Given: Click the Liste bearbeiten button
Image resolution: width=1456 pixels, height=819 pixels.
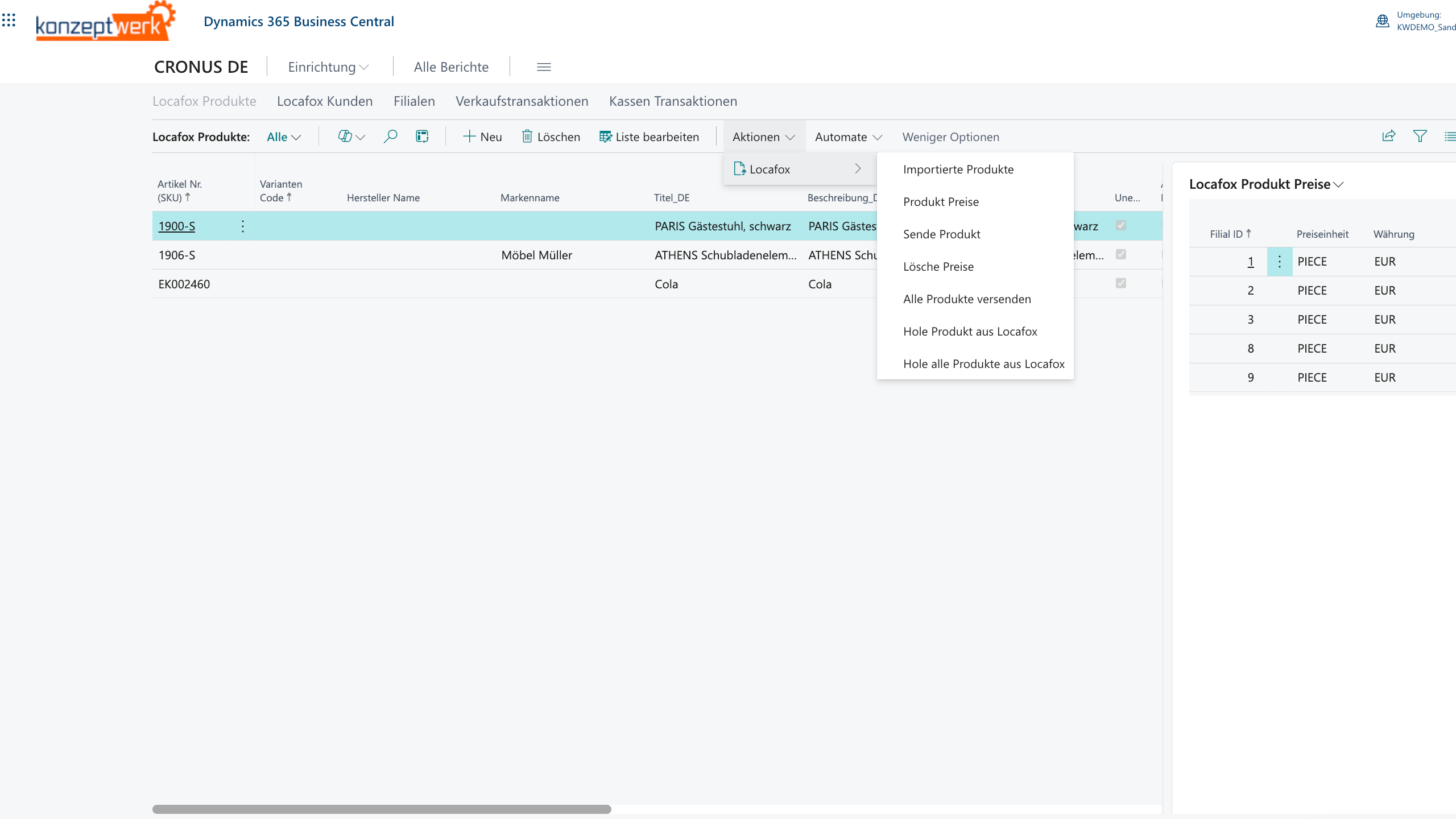Looking at the screenshot, I should click(x=649, y=137).
